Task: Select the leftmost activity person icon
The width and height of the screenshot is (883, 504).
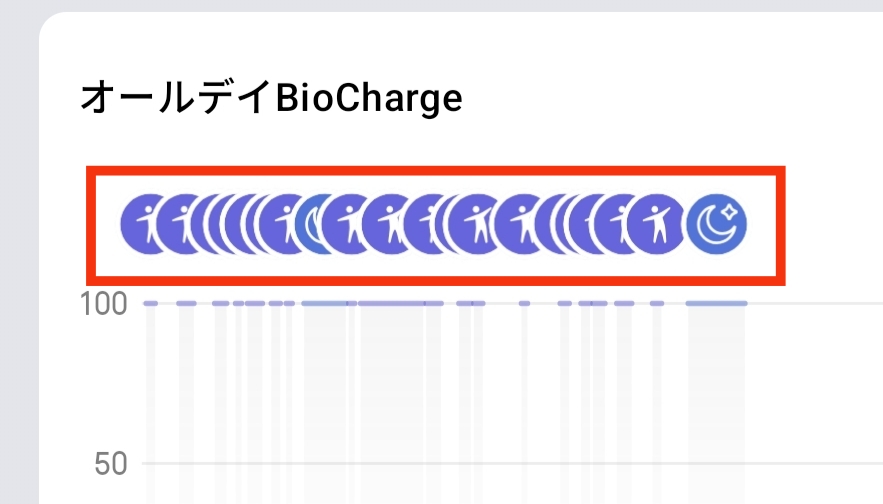Action: tap(141, 224)
